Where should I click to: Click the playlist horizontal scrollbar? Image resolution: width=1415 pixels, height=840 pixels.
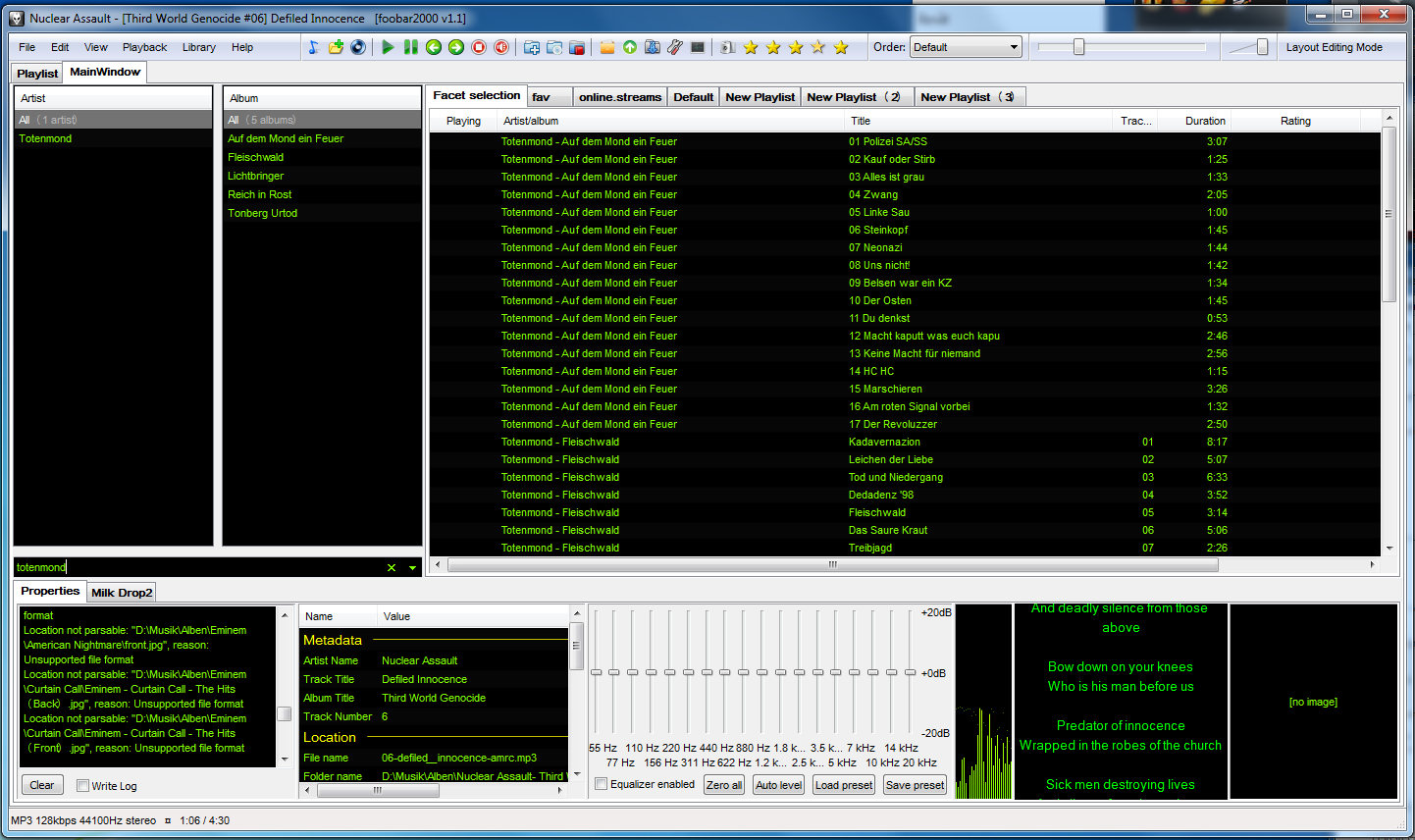click(832, 564)
